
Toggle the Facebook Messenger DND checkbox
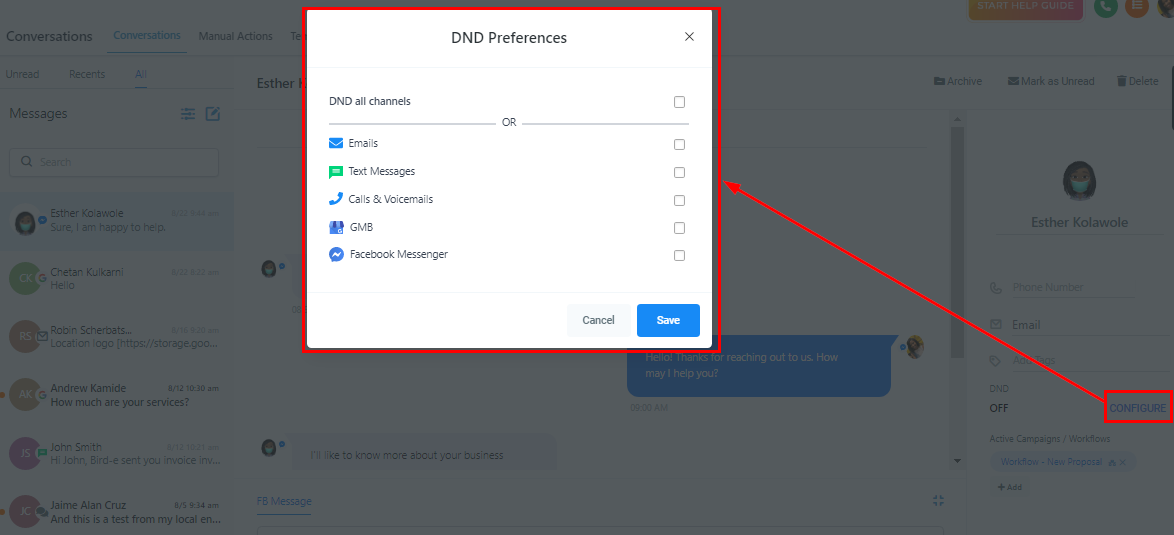pos(679,255)
